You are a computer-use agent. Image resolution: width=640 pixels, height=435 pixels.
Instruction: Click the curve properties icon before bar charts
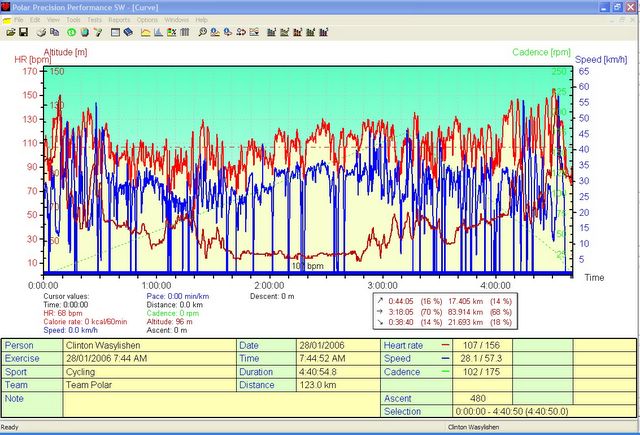coord(254,32)
